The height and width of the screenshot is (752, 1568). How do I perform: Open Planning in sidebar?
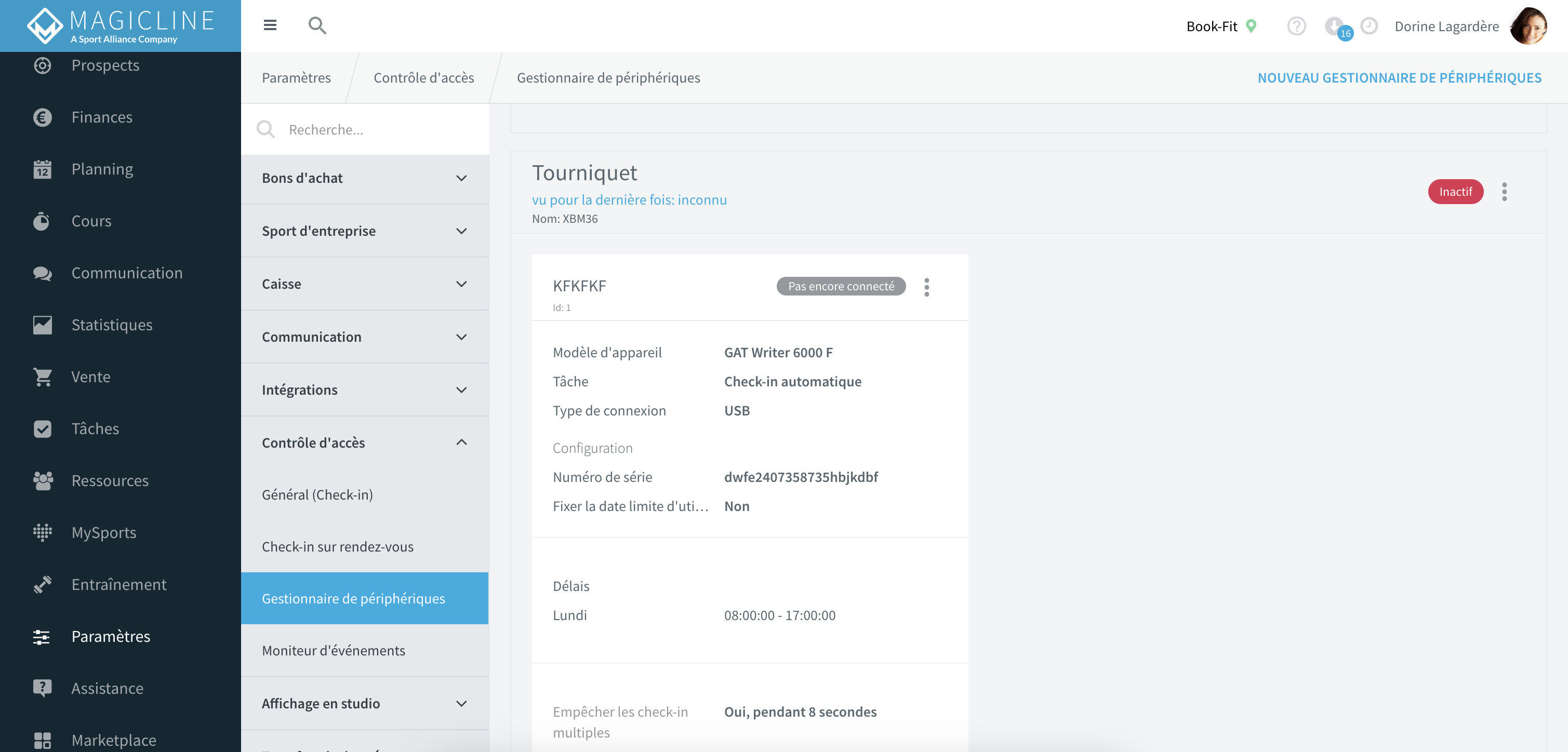(x=102, y=169)
